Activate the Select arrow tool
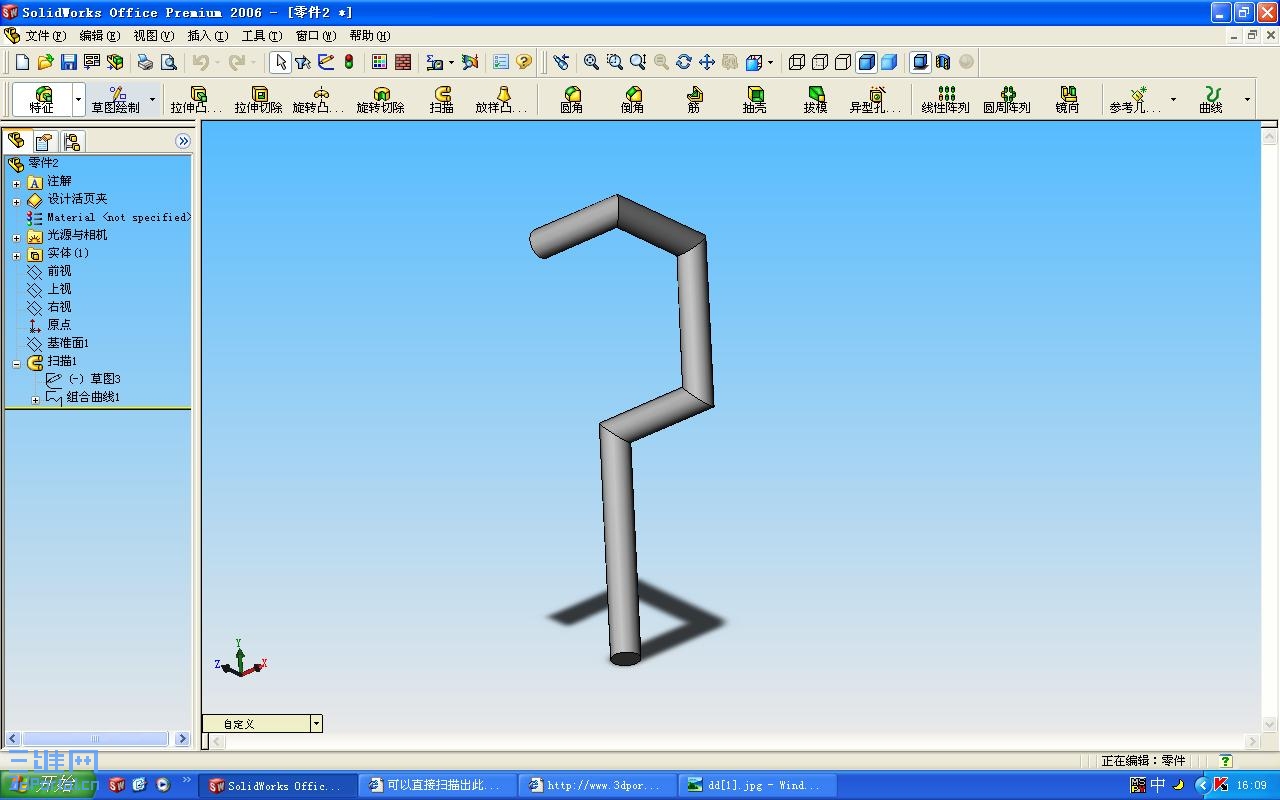This screenshot has width=1280, height=800. coord(280,62)
